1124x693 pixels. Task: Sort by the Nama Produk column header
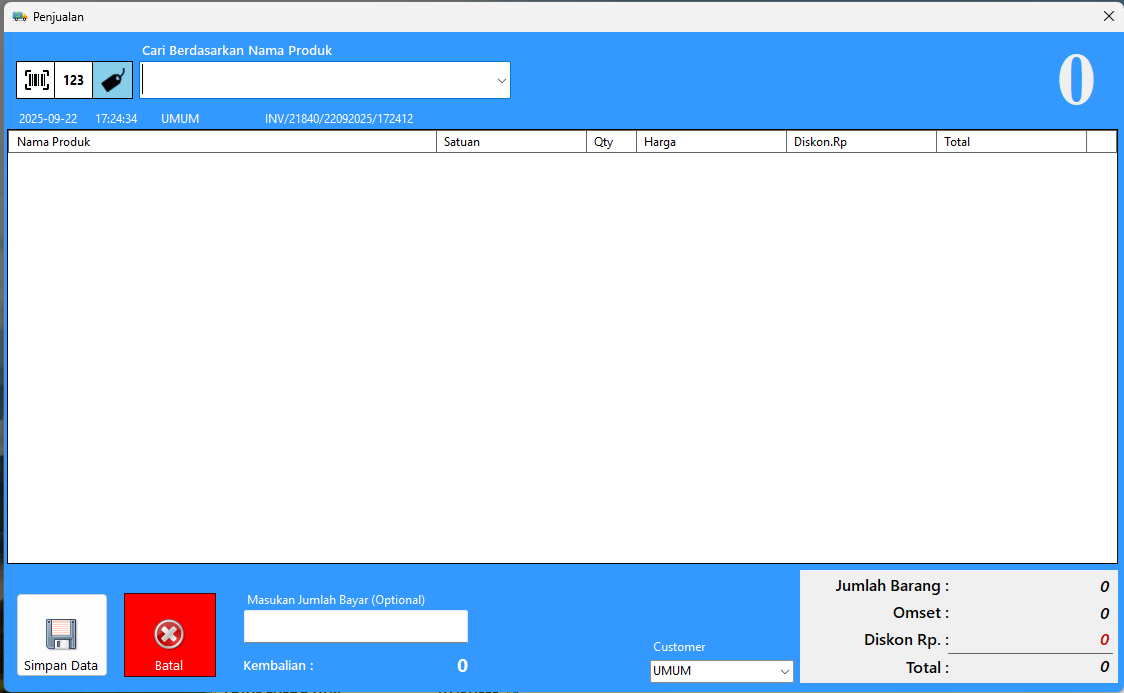point(222,142)
